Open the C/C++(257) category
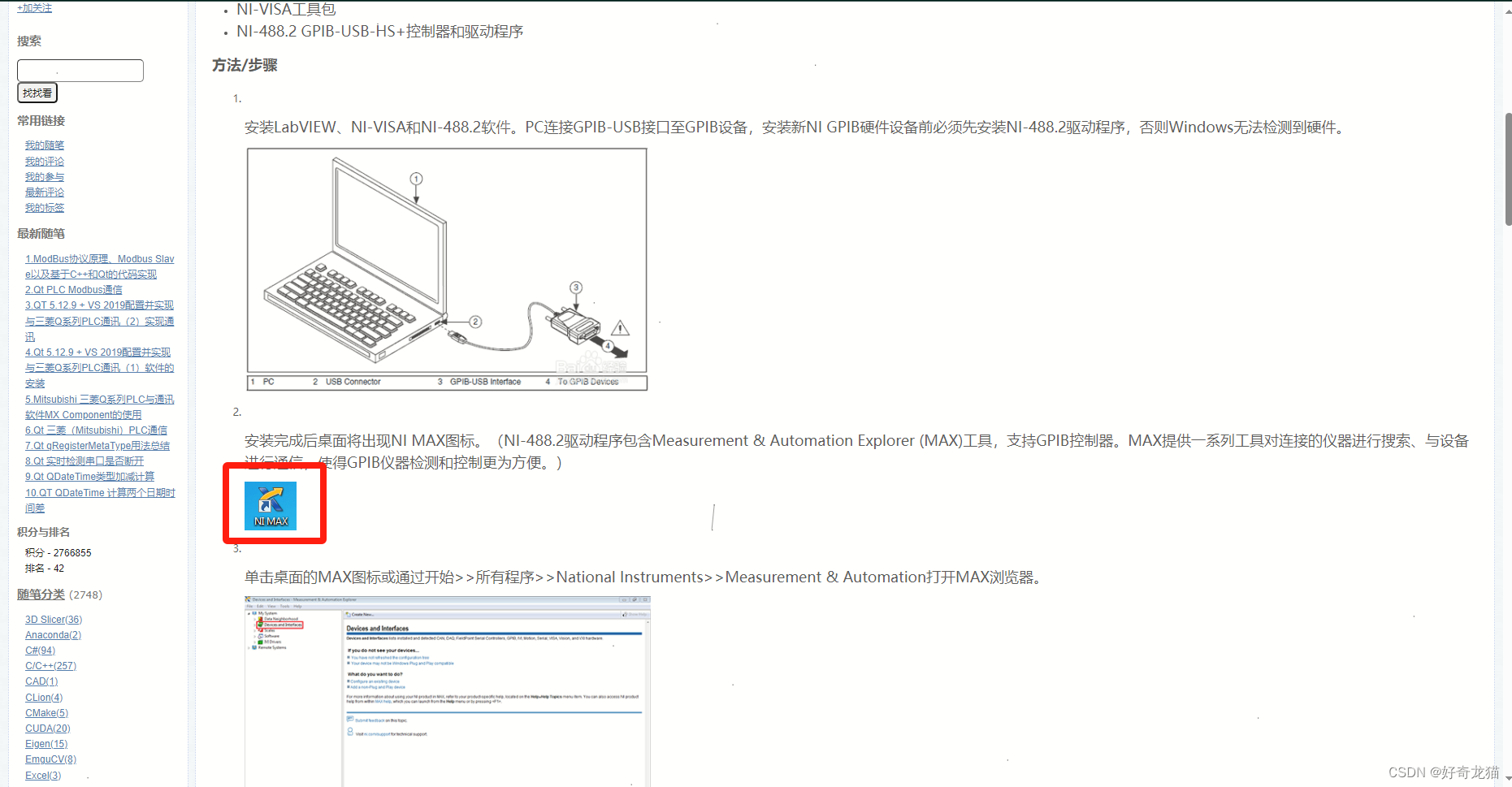The image size is (1512, 787). [x=50, y=666]
